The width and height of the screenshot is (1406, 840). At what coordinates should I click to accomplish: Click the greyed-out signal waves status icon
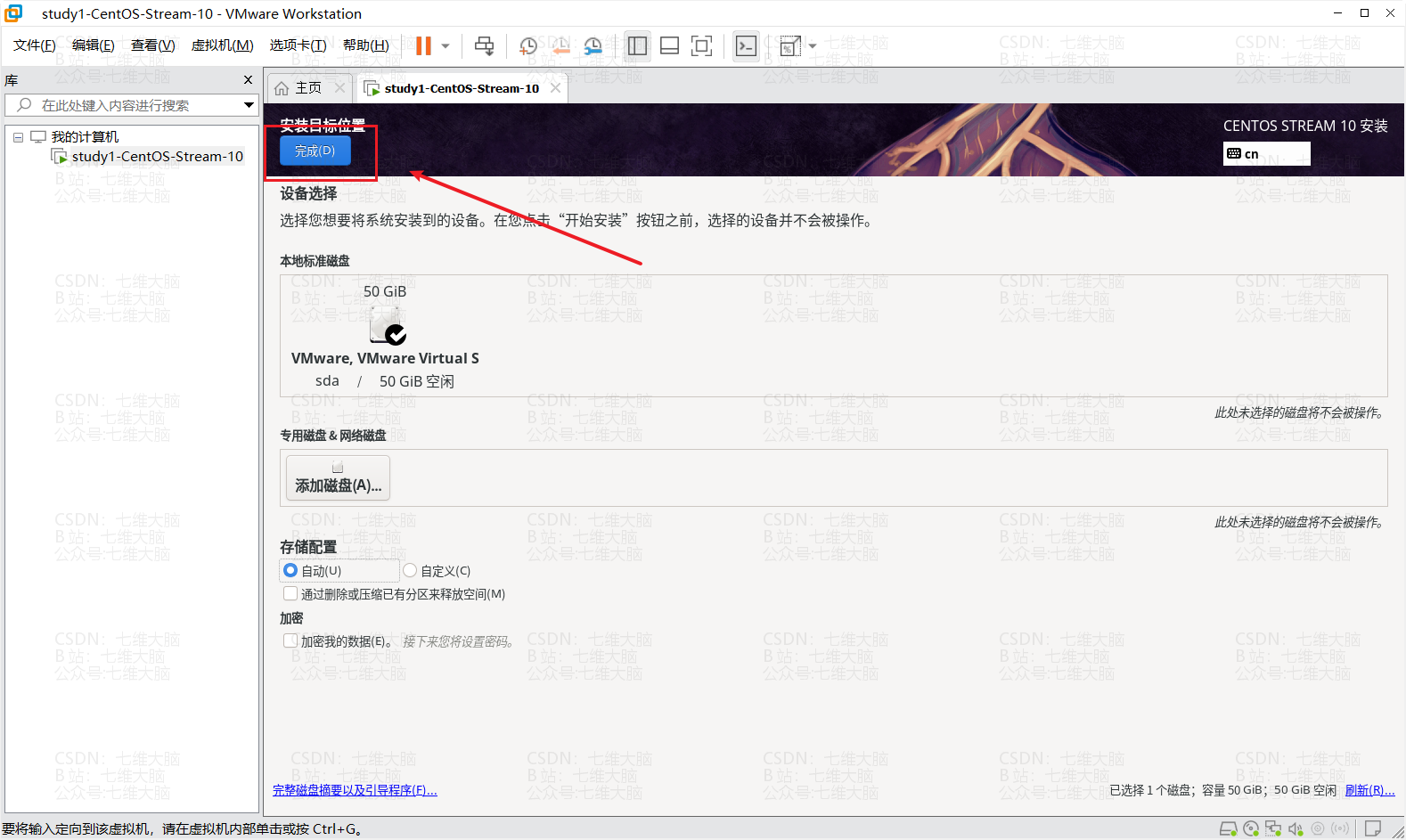(x=1340, y=828)
